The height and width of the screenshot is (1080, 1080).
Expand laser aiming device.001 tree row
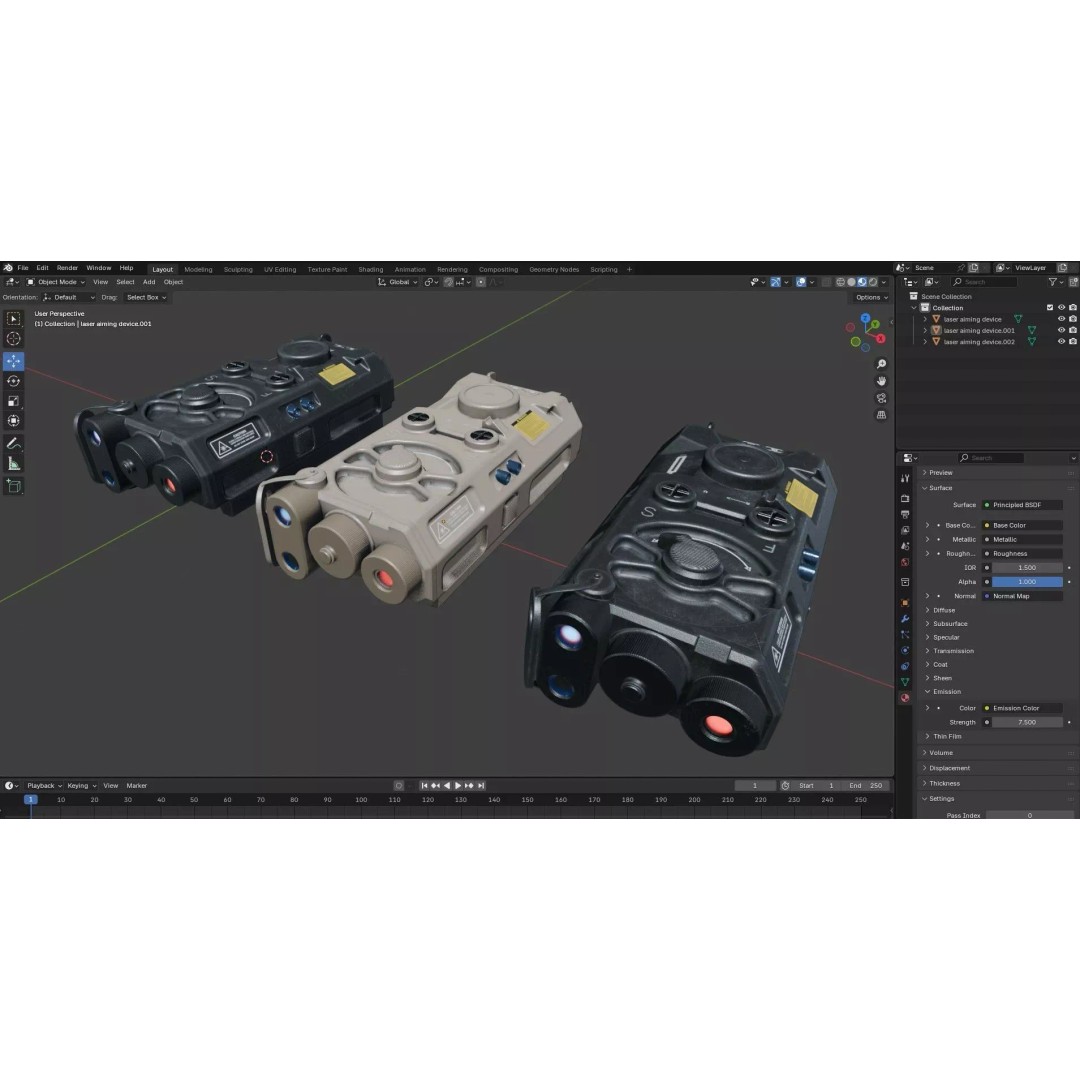pos(925,331)
